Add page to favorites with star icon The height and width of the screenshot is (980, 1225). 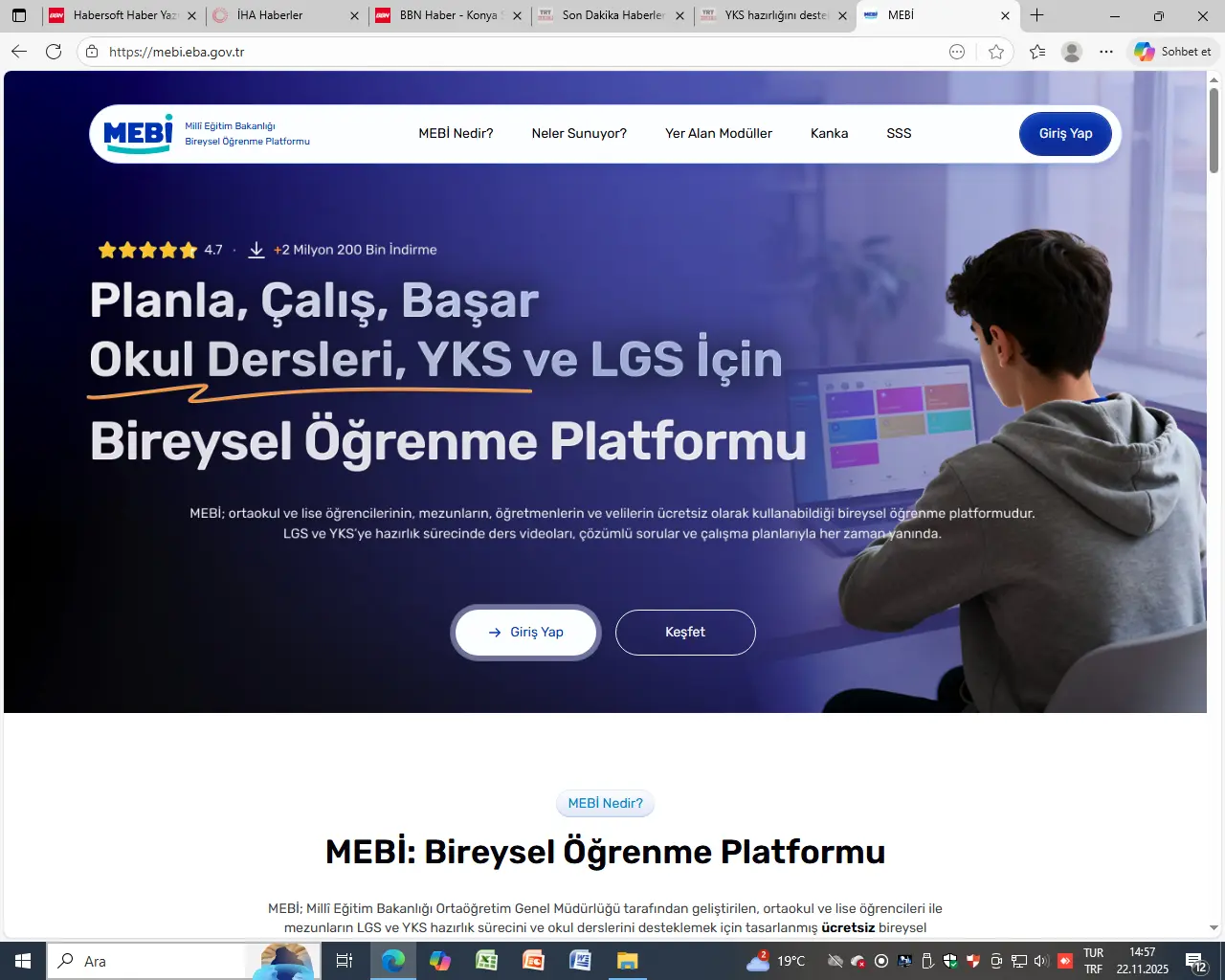(x=996, y=52)
